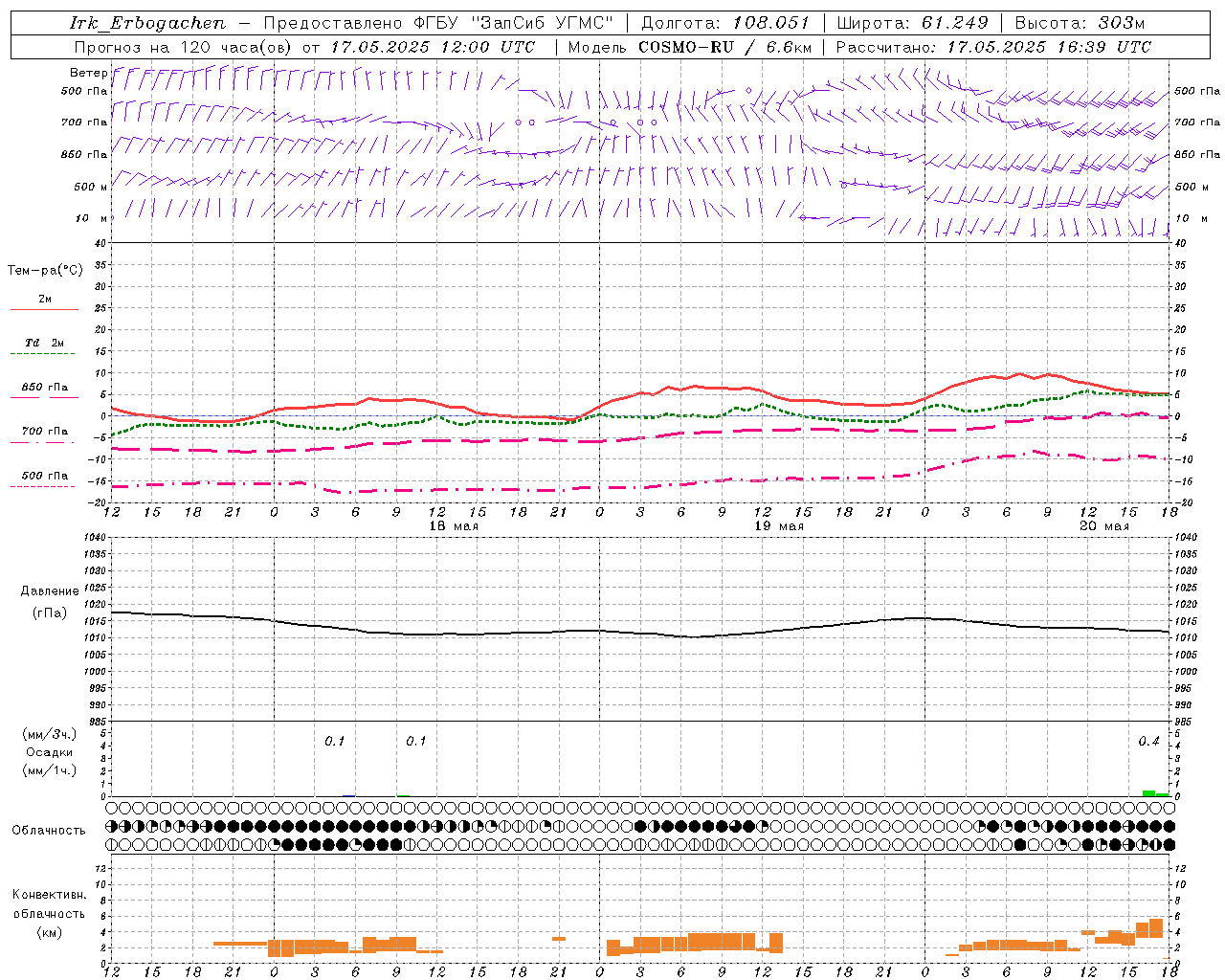Click the "Облачность" cloud cover label
This screenshot has height=980, width=1225.
[x=49, y=830]
